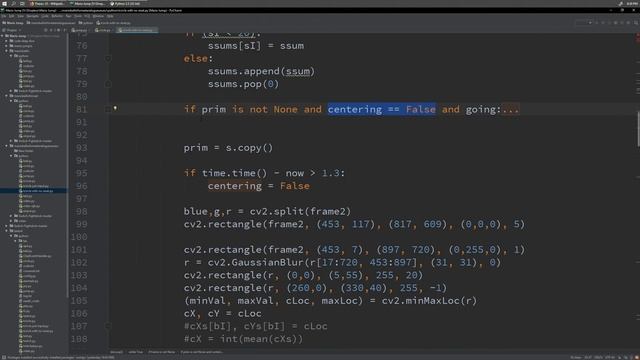Open the Run menu
This screenshot has height=360, width=640.
click(x=68, y=16)
